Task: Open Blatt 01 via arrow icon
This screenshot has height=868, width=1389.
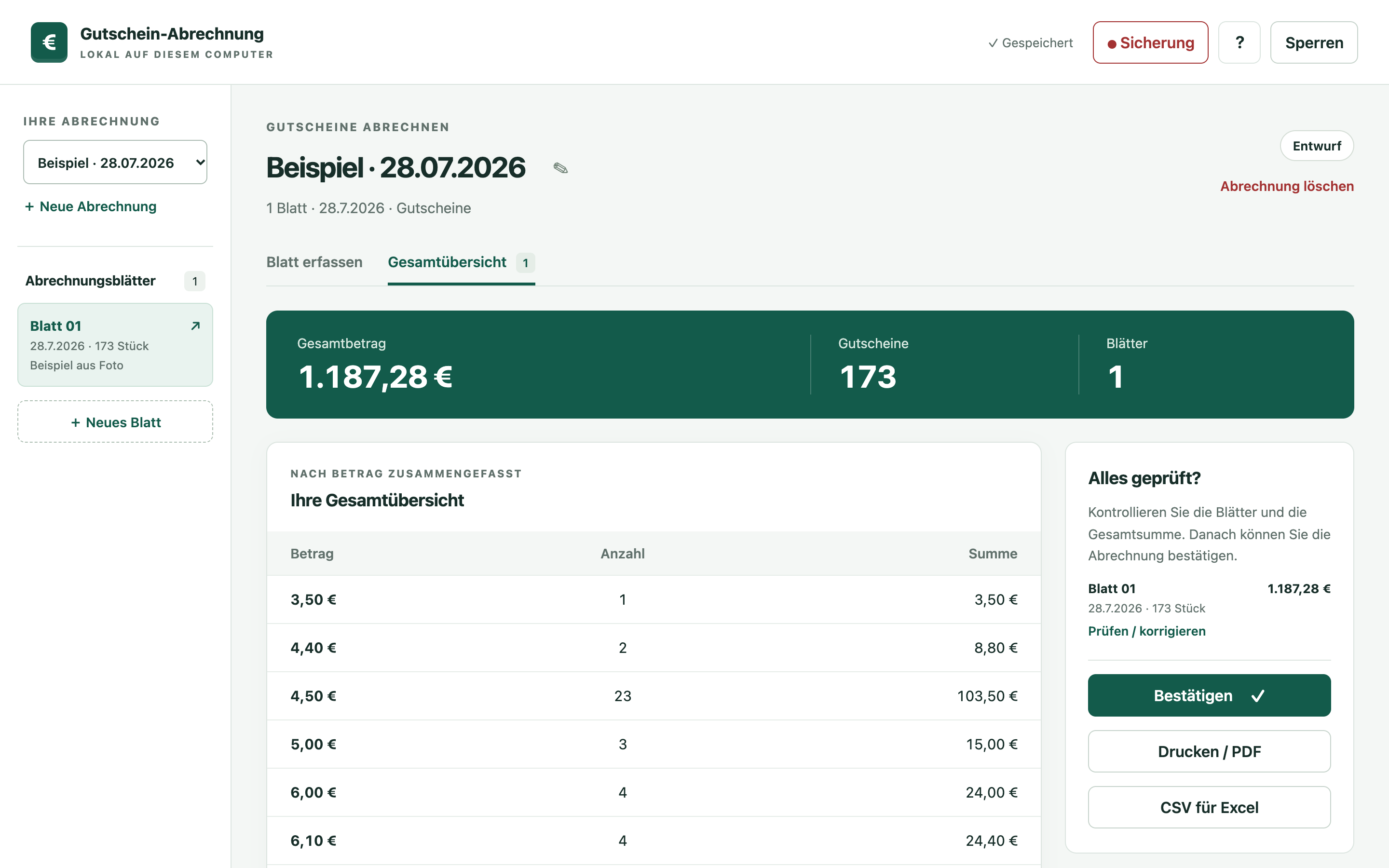Action: point(195,326)
